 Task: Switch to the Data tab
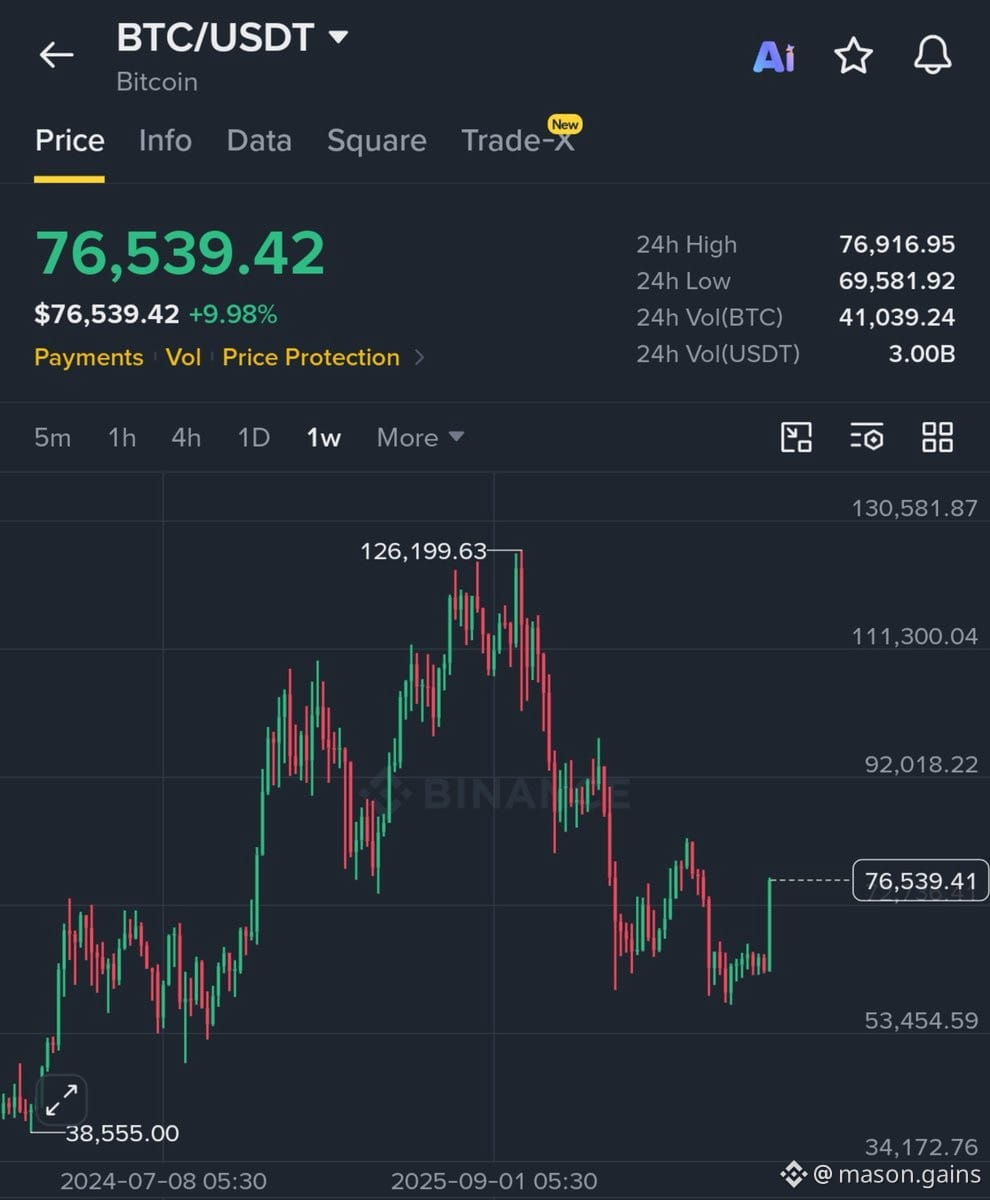click(259, 140)
